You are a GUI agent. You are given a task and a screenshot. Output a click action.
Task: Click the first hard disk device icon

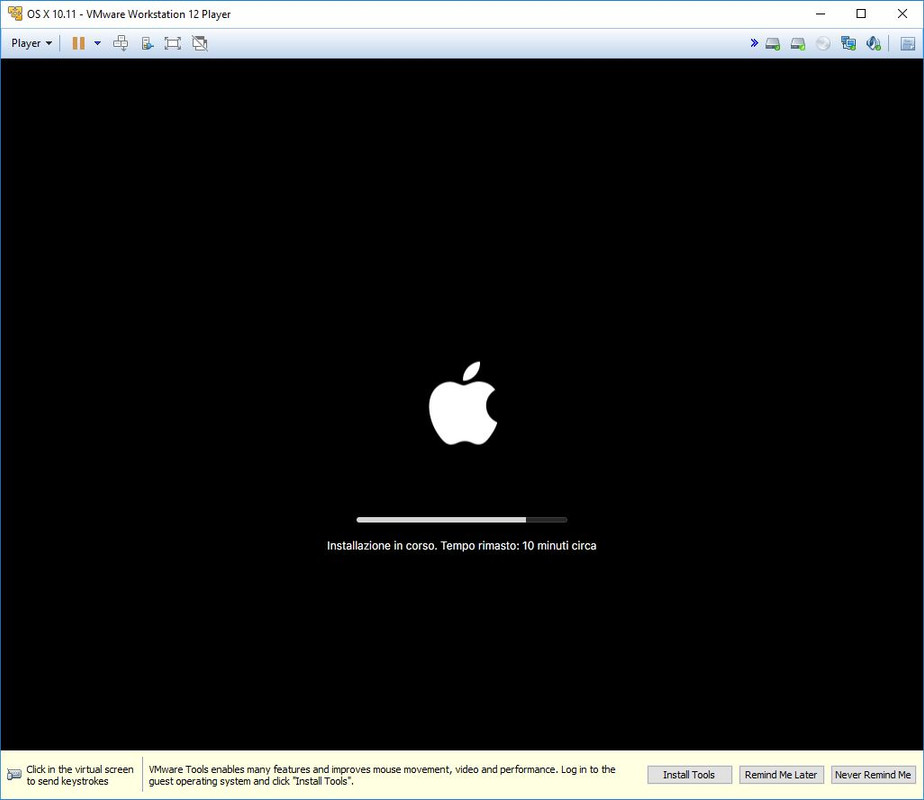coord(773,44)
